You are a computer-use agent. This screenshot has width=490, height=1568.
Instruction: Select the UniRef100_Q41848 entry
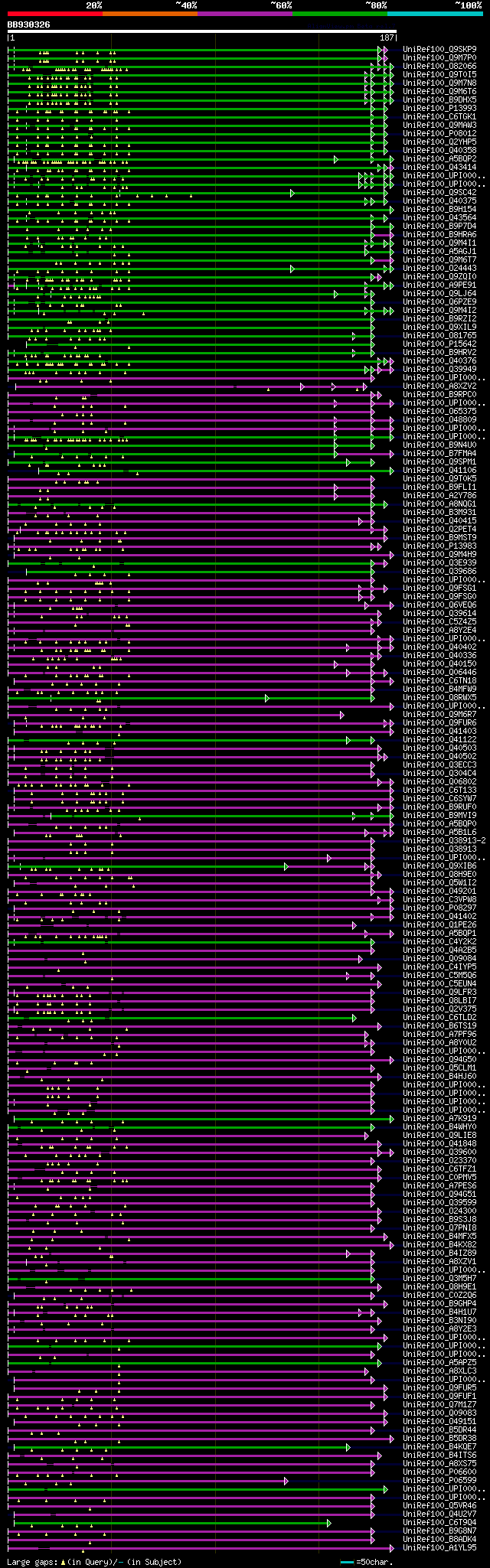(439, 1143)
